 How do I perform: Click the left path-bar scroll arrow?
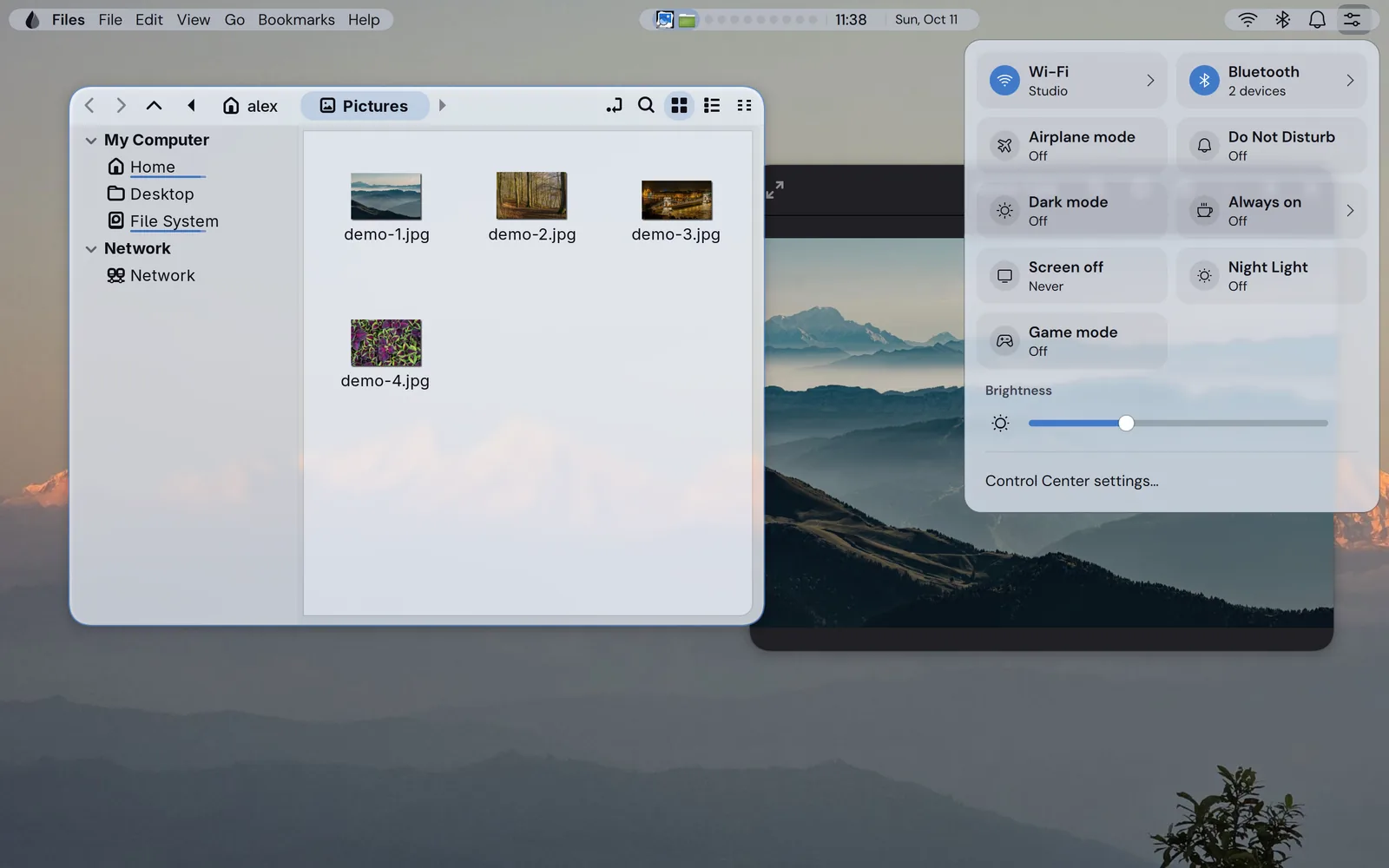(191, 106)
